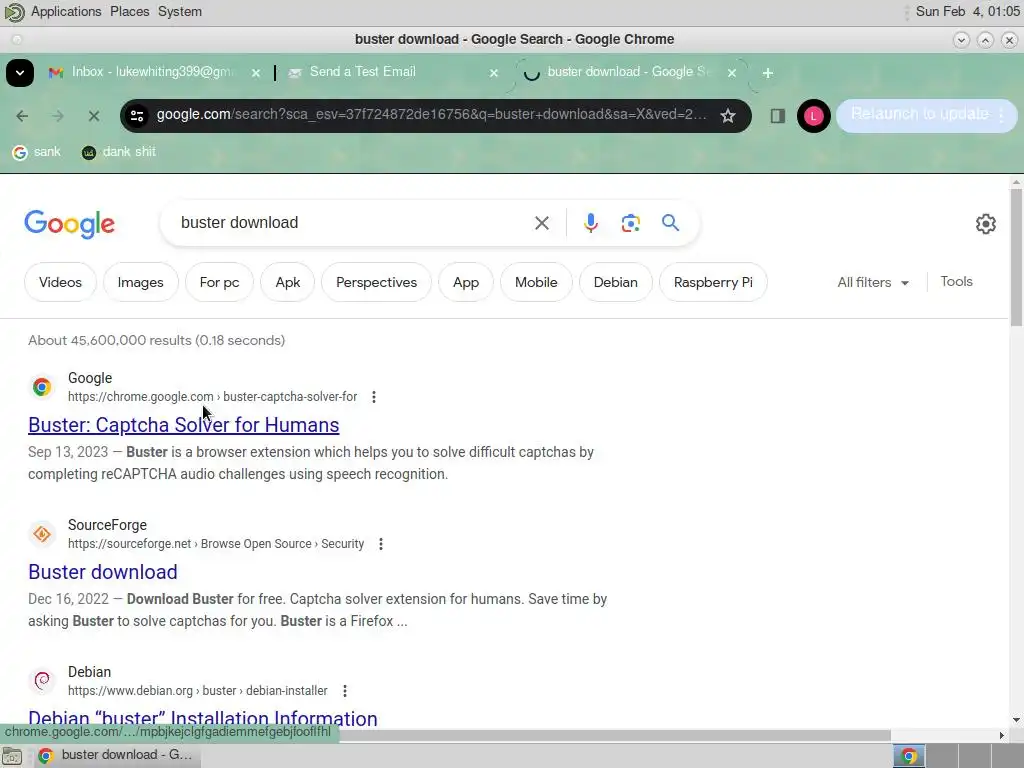Open Debian 'buster' Installation Information link
Image resolution: width=1024 pixels, height=768 pixels.
[x=202, y=718]
